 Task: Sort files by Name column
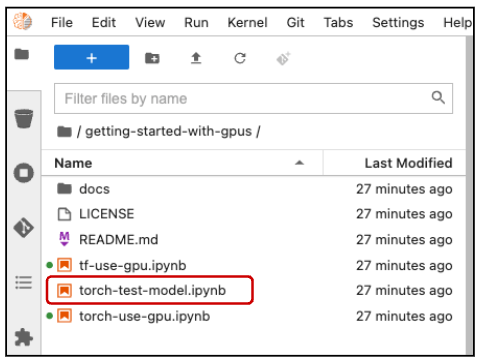(x=182, y=163)
